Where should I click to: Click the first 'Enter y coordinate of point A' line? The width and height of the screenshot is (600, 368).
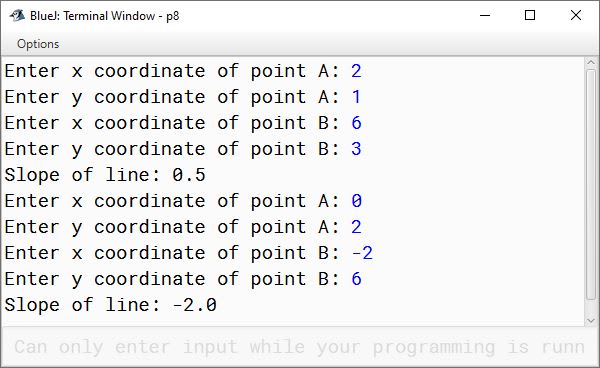coord(183,97)
